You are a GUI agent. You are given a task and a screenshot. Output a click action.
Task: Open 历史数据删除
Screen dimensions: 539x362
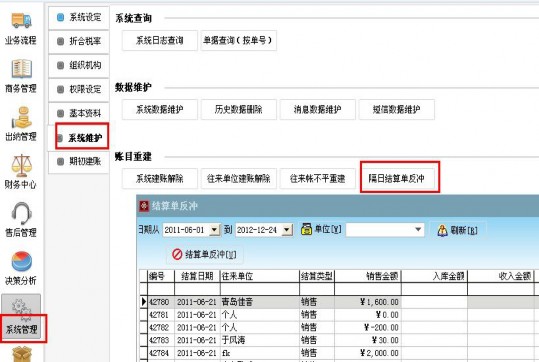(x=239, y=109)
